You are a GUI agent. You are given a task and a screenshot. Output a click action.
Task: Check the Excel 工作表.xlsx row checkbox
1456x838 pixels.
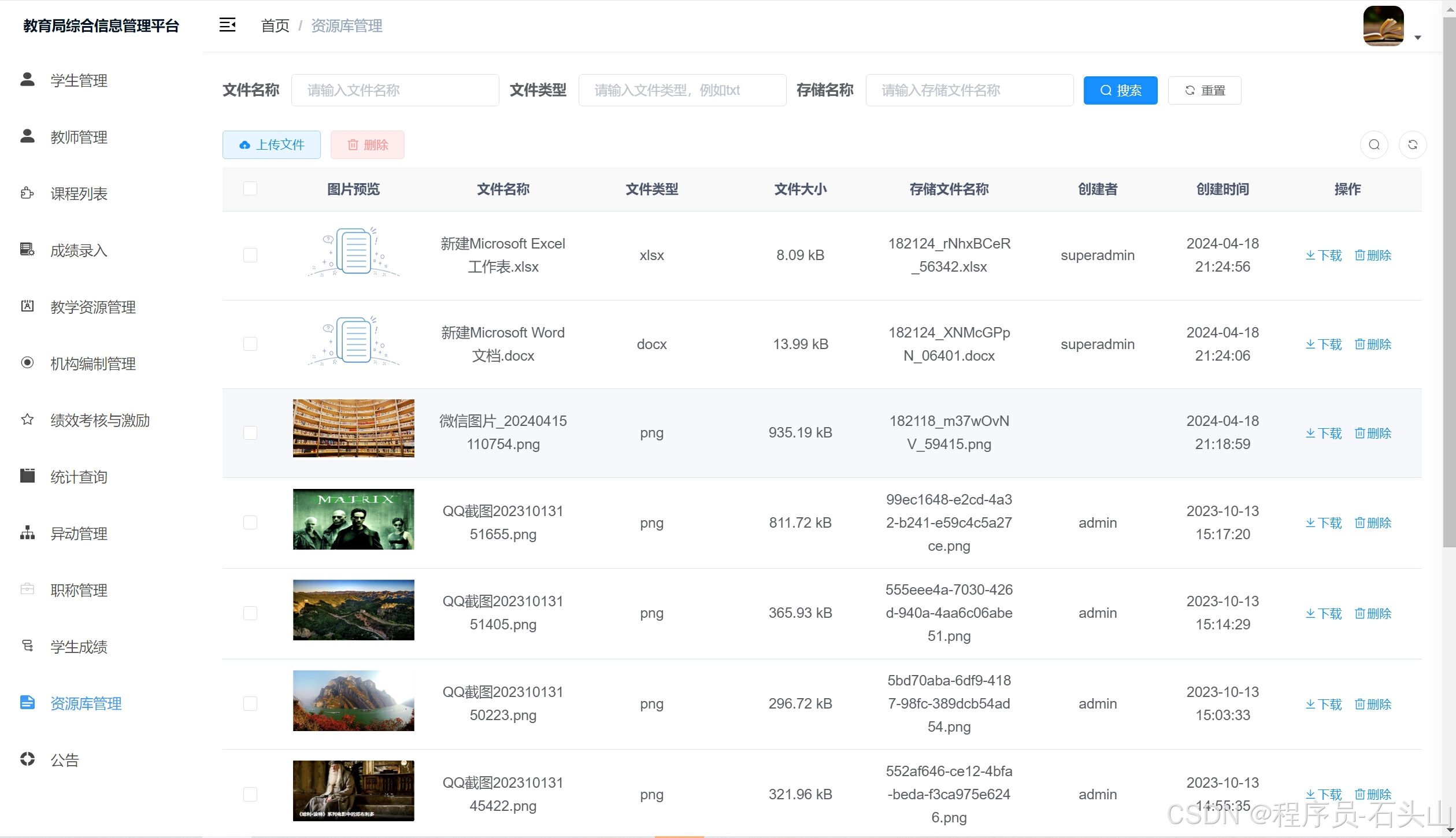[x=250, y=255]
